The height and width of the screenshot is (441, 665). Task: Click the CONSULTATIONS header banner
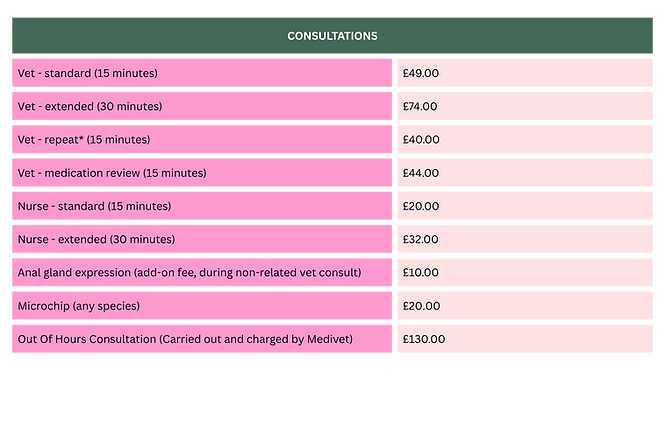pos(332,36)
